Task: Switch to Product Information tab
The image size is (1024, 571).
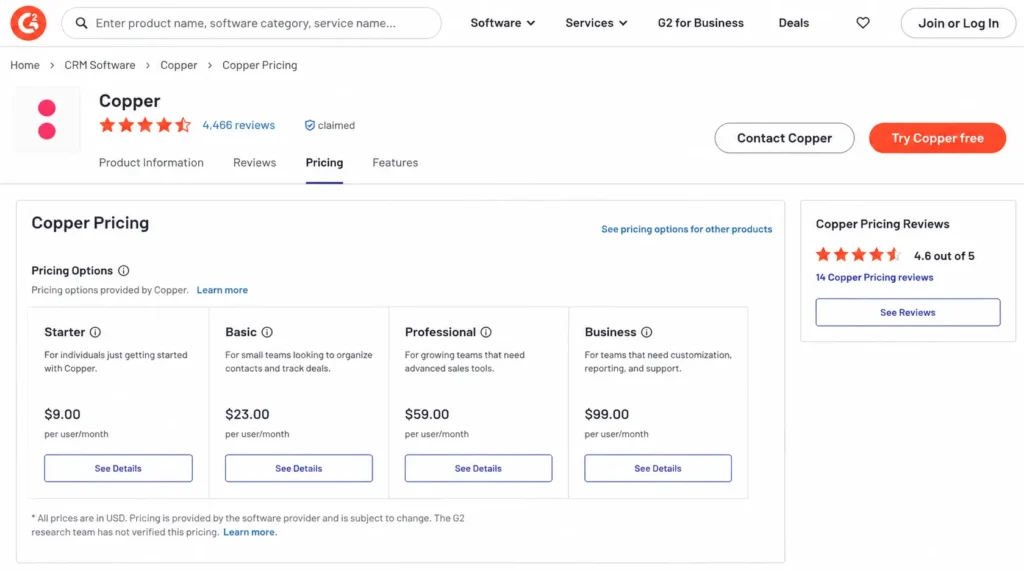Action: 151,163
